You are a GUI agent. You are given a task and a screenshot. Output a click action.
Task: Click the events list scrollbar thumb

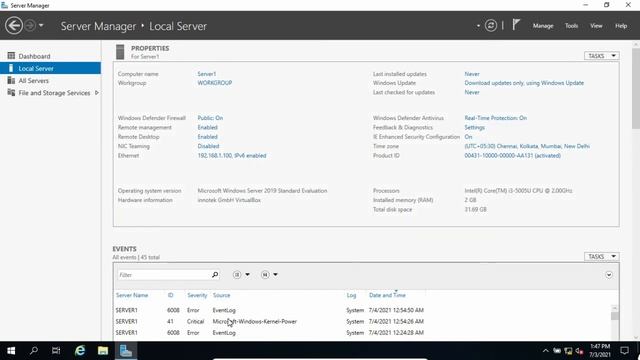click(x=615, y=316)
